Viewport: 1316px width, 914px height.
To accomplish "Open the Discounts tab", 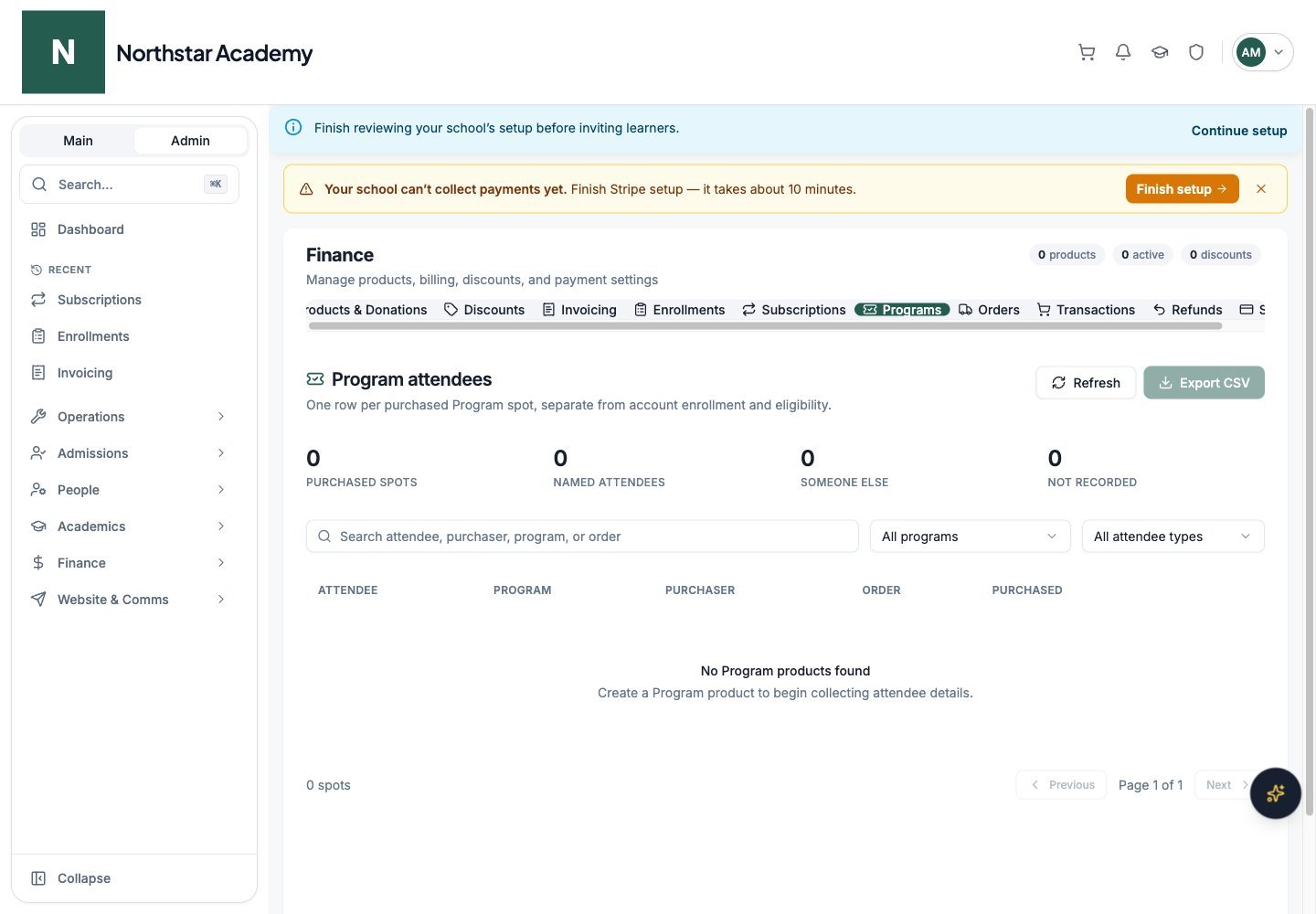I will point(484,310).
